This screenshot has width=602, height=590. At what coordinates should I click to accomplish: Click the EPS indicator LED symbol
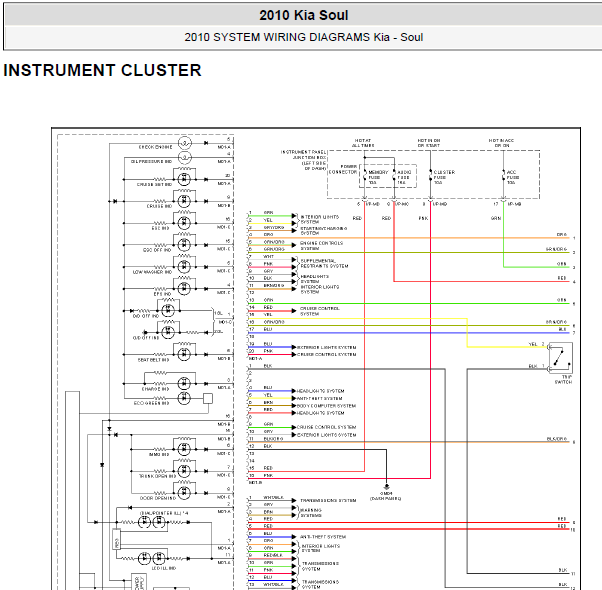[x=184, y=288]
